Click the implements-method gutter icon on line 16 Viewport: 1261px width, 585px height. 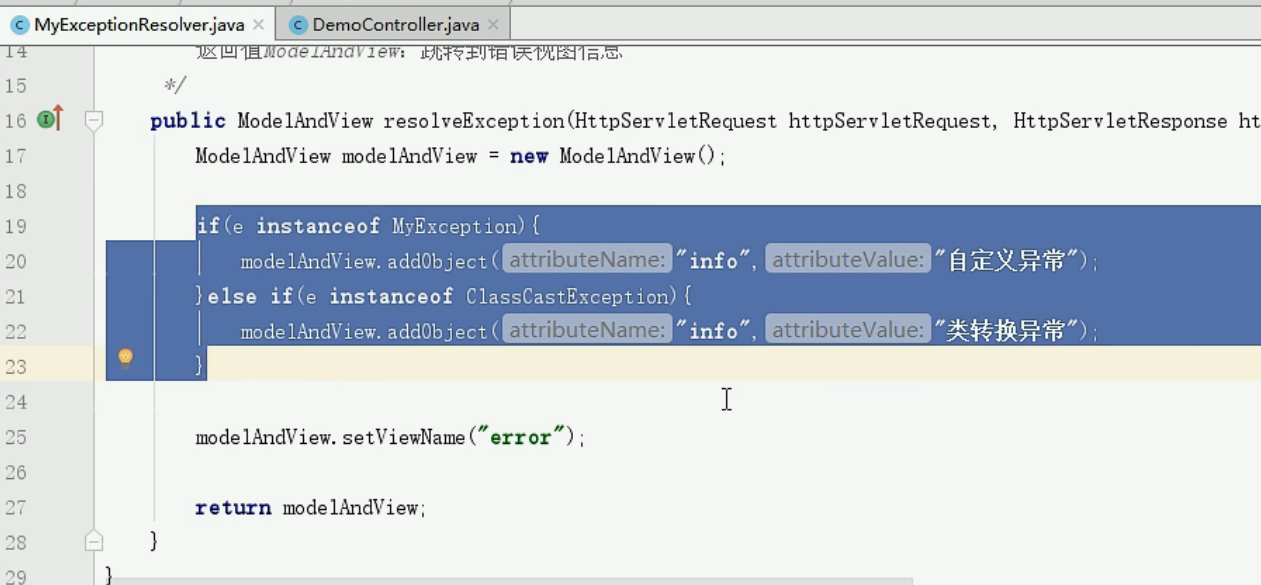50,119
